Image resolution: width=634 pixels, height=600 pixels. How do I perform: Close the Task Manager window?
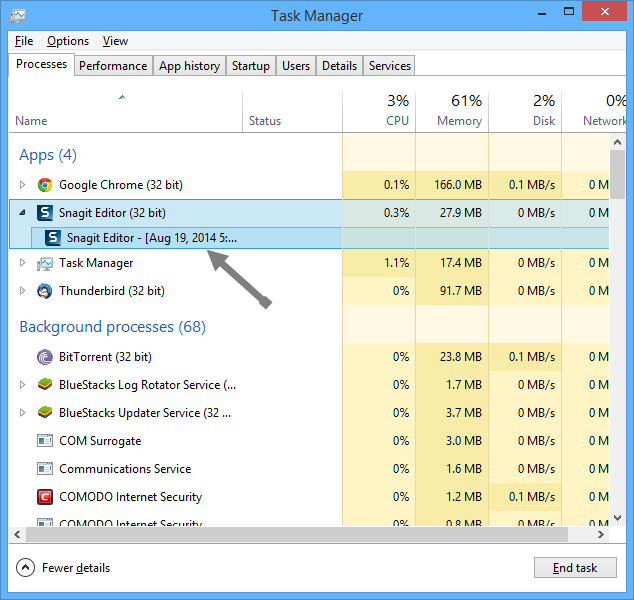[604, 11]
